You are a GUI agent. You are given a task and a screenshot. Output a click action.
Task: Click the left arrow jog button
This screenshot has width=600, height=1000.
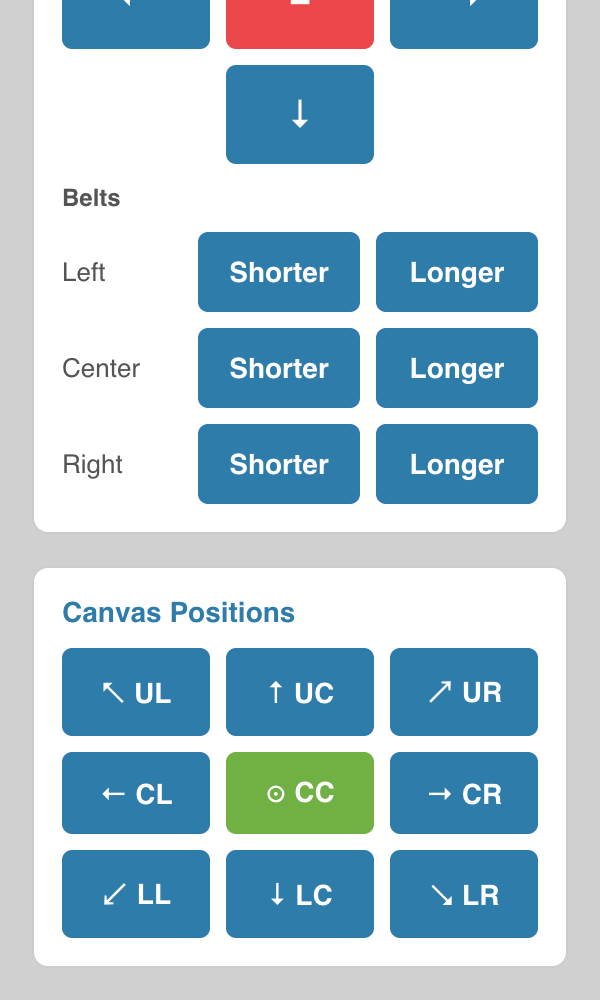(x=136, y=24)
